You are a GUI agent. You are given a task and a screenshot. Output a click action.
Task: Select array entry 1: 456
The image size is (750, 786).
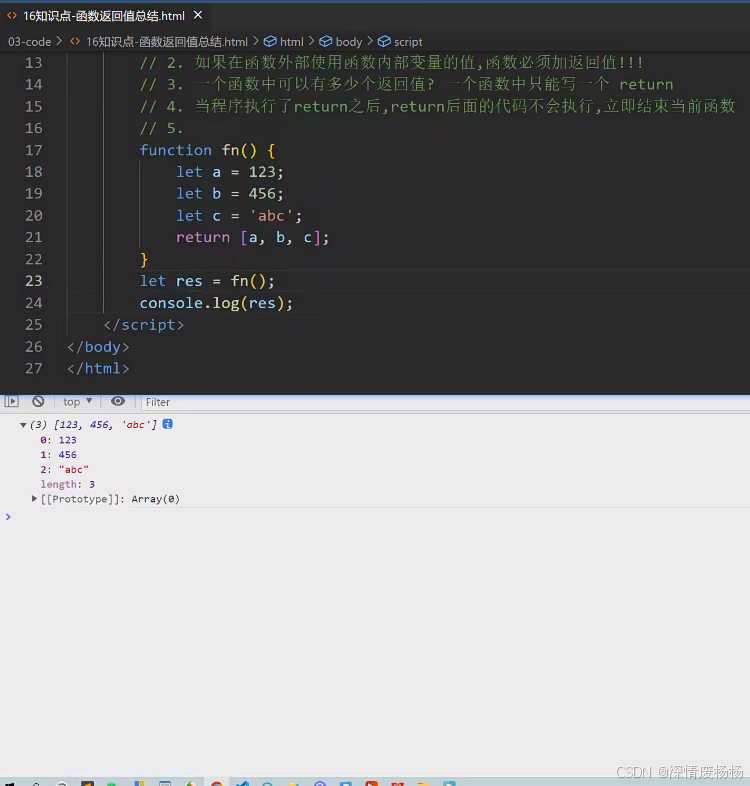pos(58,455)
